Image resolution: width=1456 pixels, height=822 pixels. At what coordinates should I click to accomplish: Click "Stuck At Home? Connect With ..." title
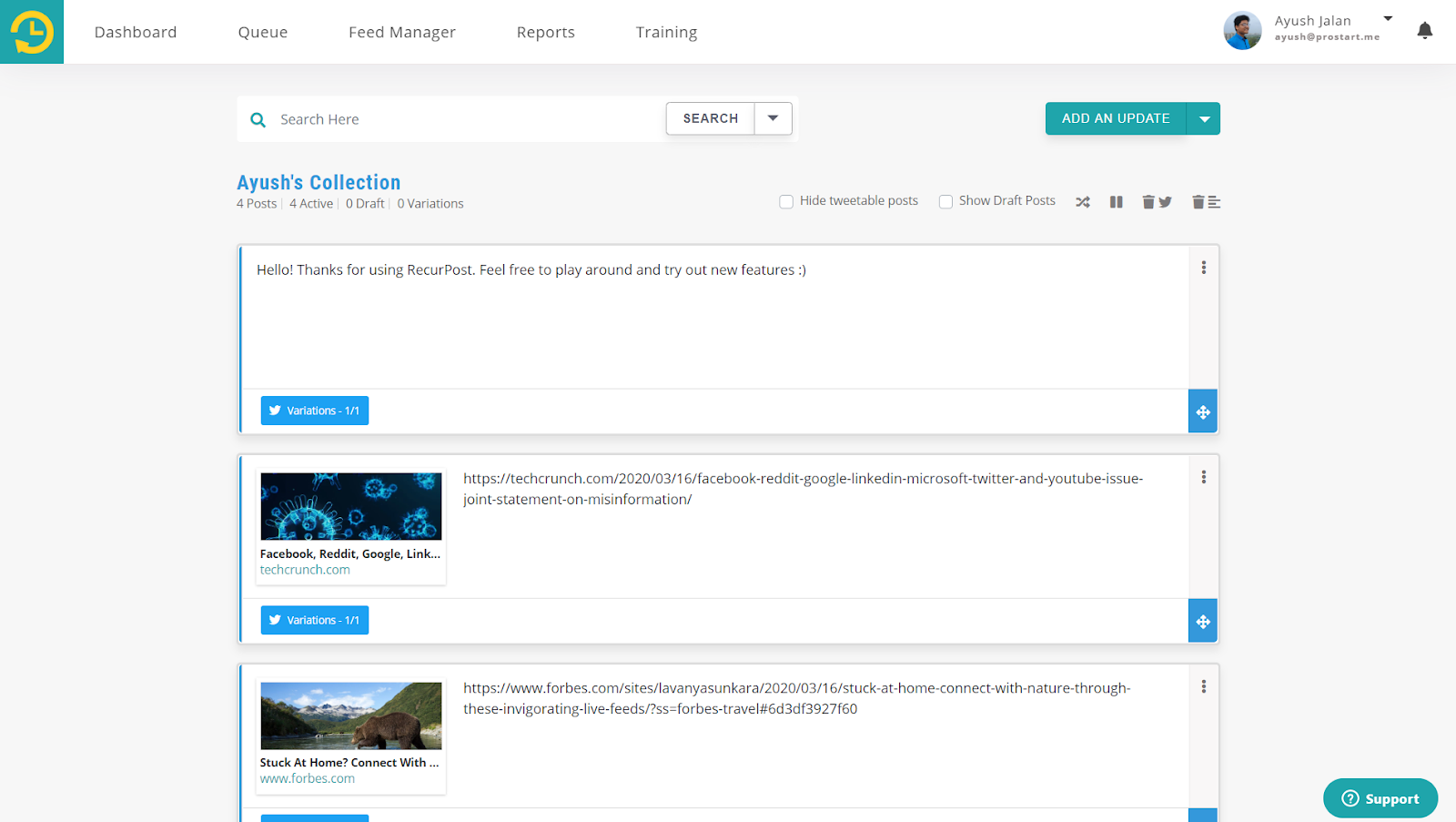click(x=349, y=763)
